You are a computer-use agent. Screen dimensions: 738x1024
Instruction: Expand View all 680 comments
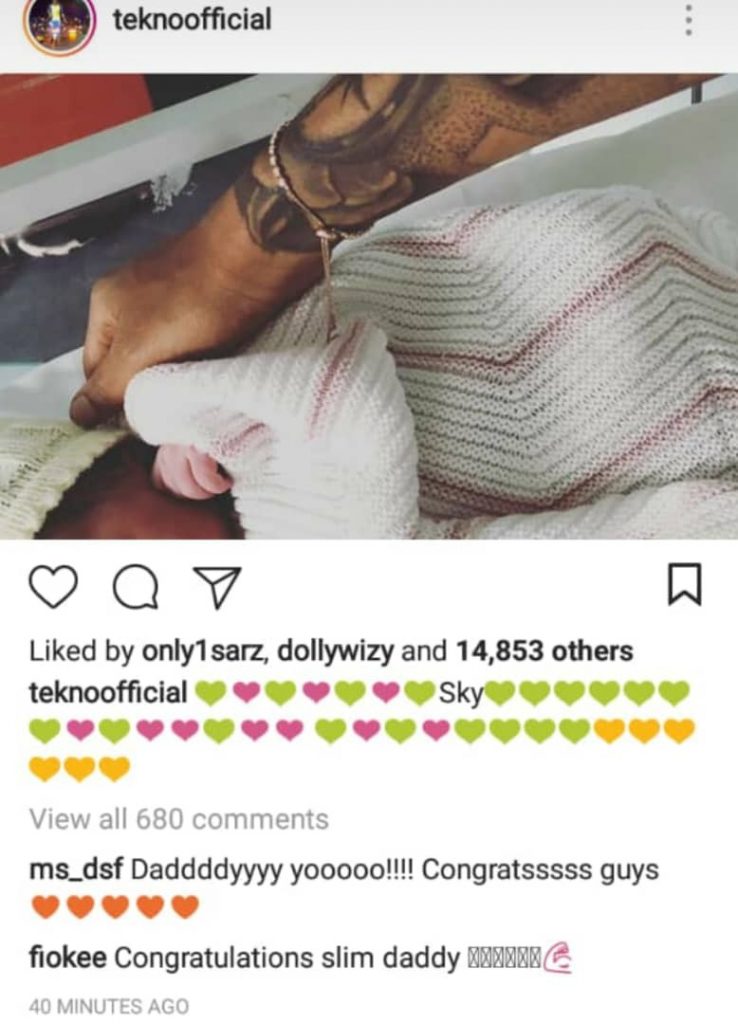pyautogui.click(x=179, y=819)
